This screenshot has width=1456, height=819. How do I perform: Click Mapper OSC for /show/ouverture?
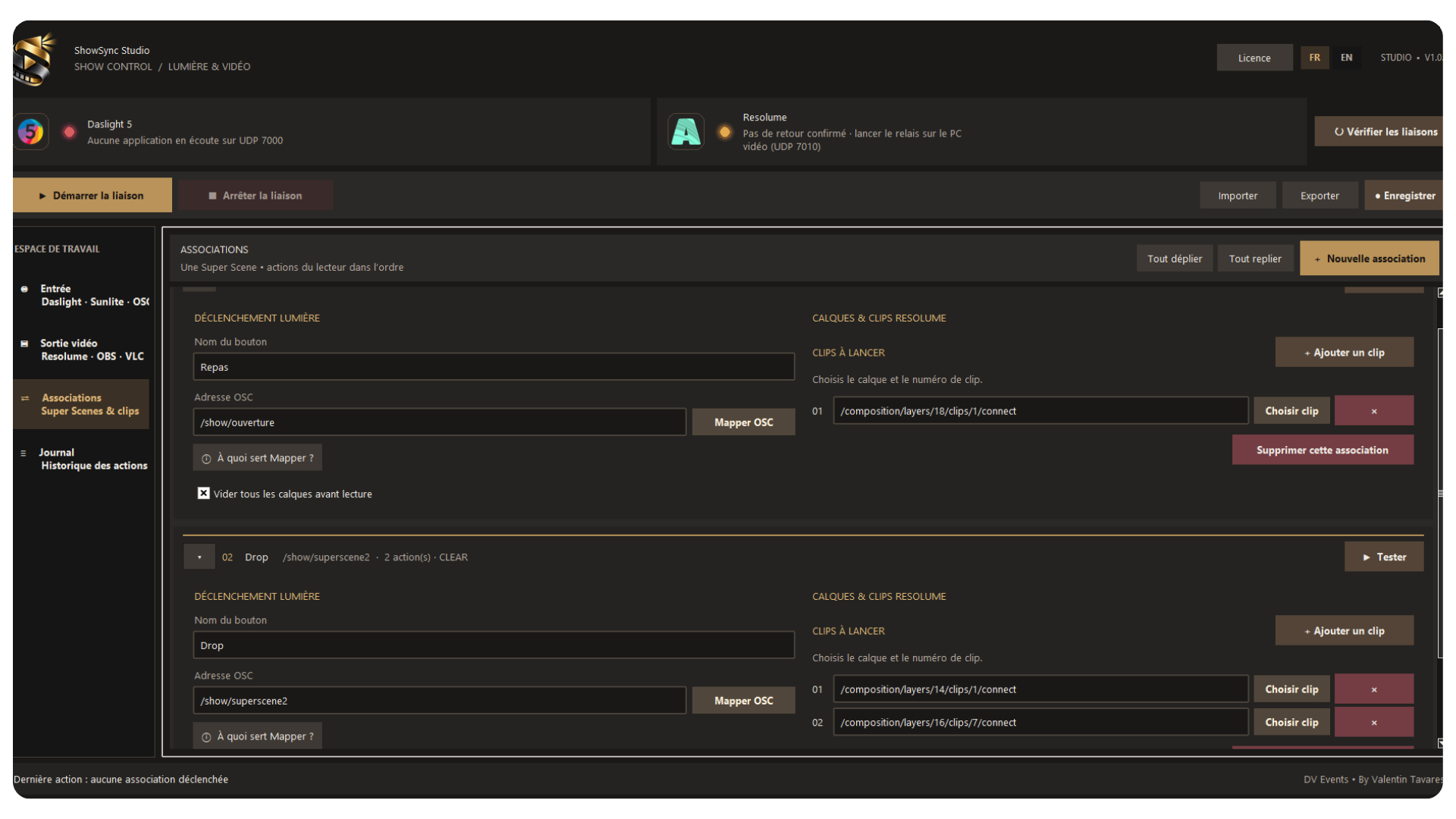click(743, 422)
